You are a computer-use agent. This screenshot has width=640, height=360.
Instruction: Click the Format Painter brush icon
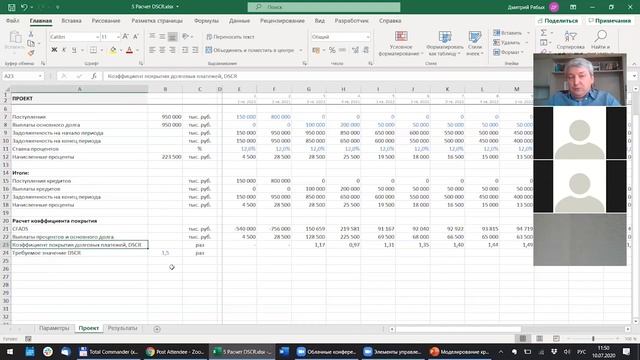pyautogui.click(x=31, y=53)
